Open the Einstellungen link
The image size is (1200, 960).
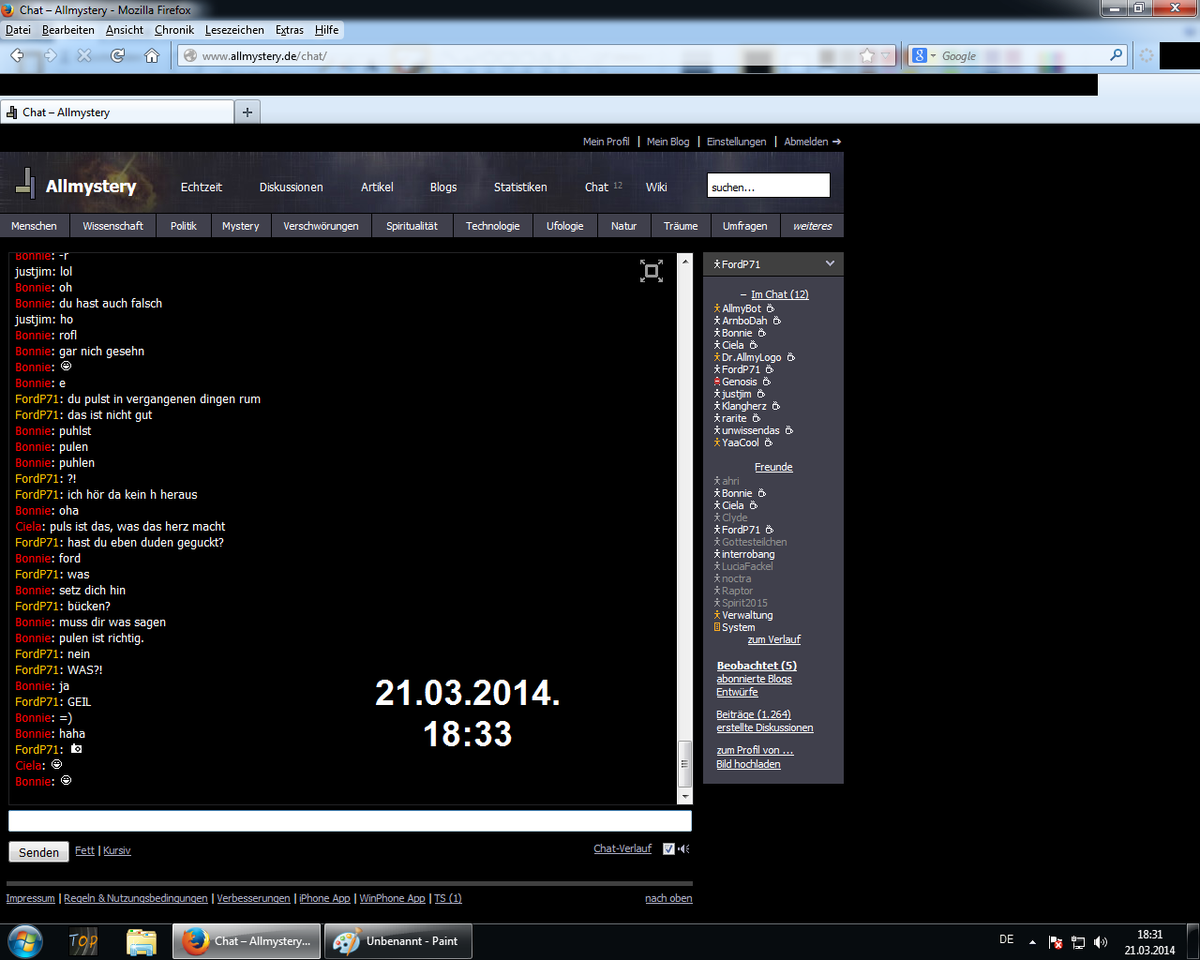click(736, 142)
